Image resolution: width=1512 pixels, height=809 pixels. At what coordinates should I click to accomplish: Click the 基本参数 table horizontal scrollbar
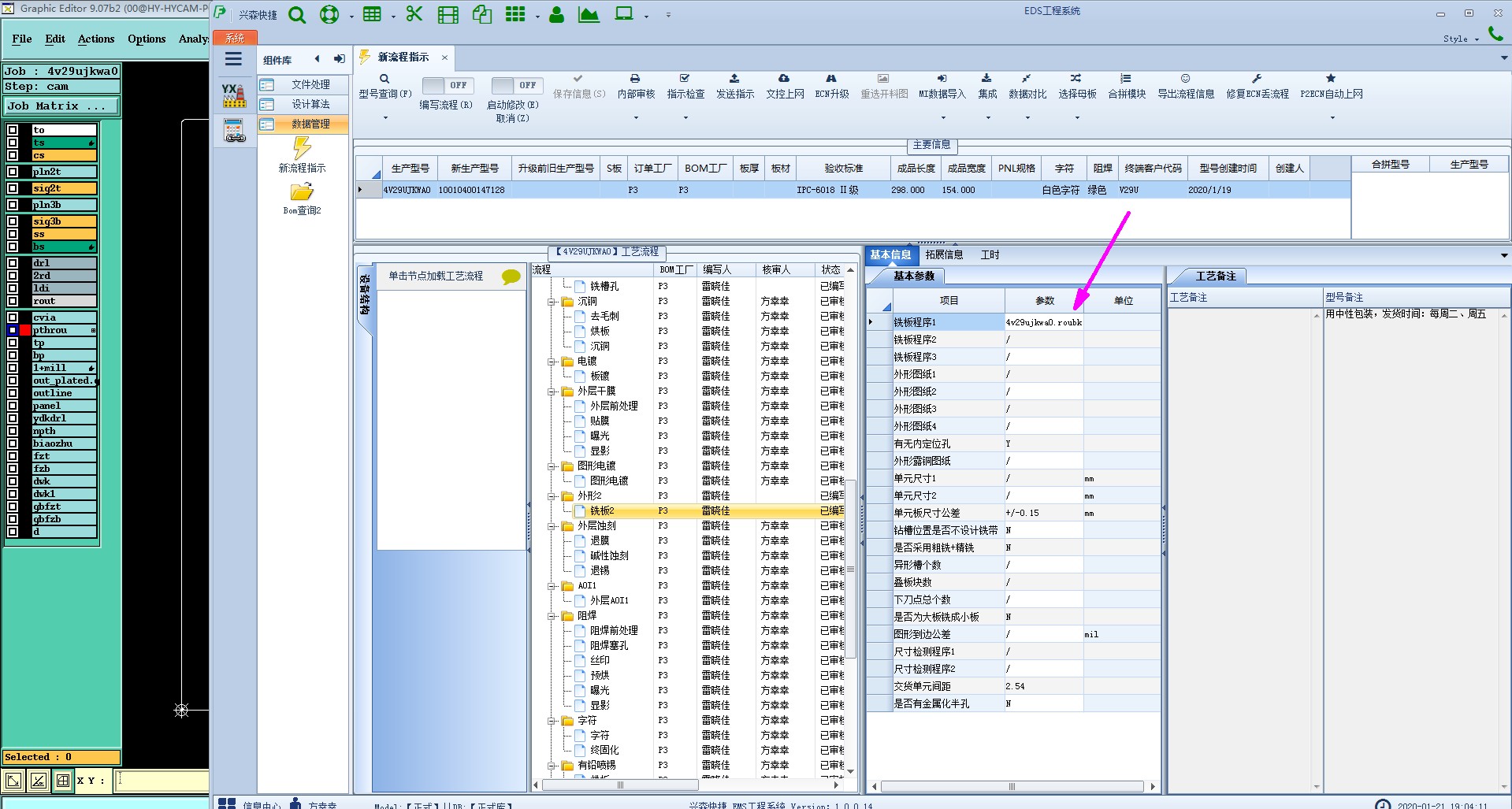tap(1012, 786)
